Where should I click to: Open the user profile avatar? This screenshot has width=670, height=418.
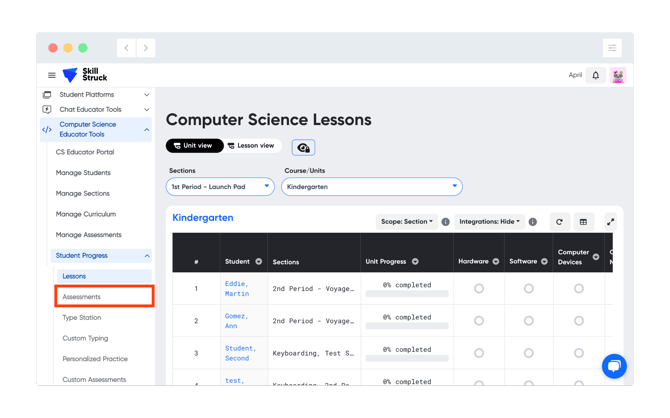[618, 76]
